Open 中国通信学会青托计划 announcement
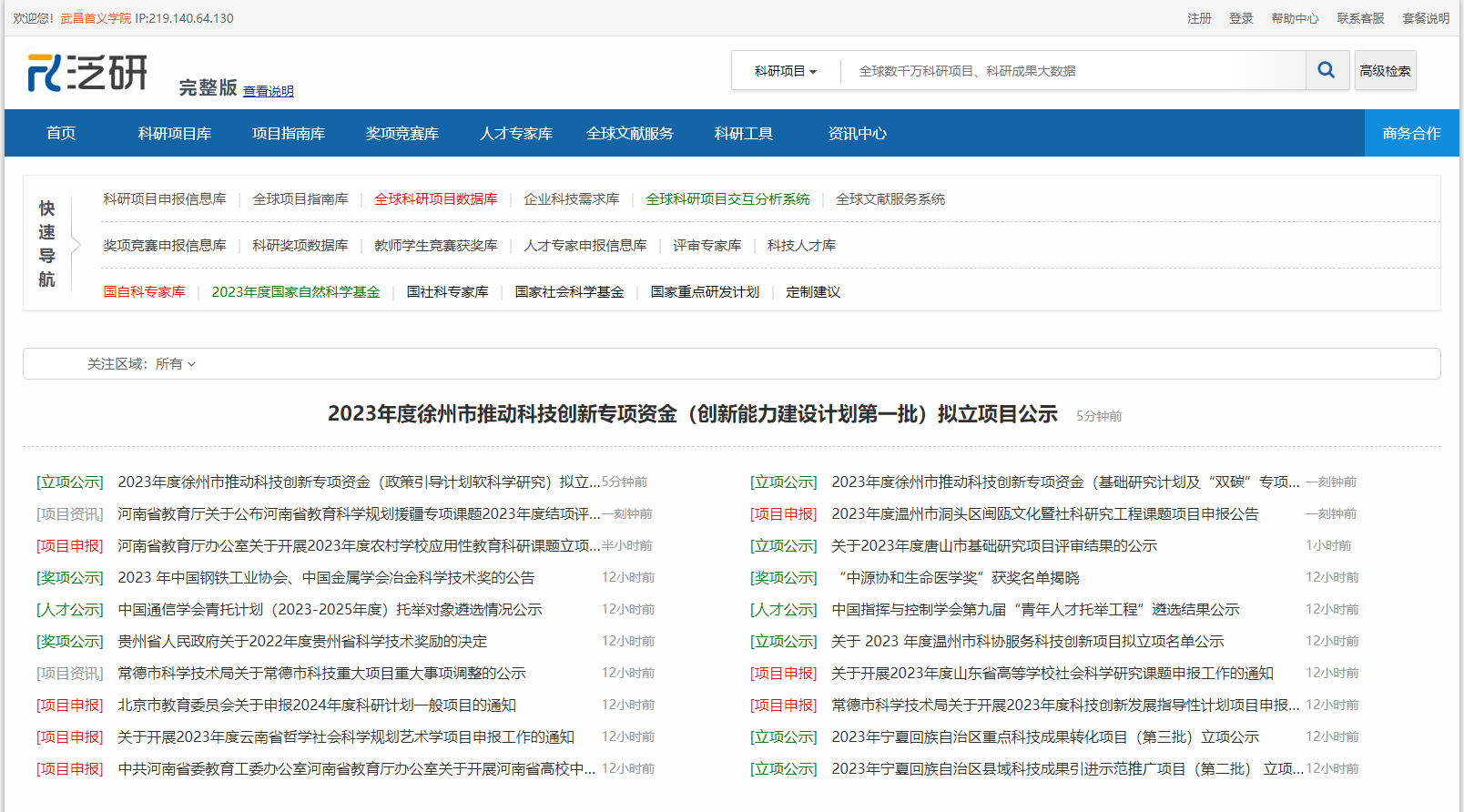Screen dimensions: 1464x812 (x=330, y=610)
